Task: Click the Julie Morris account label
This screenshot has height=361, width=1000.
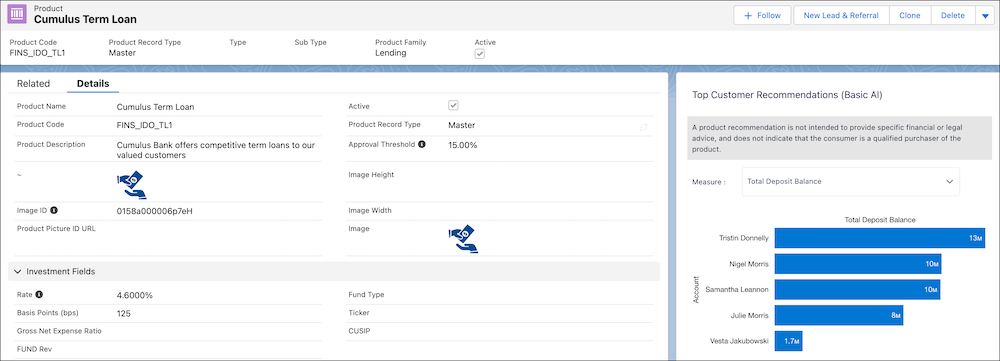Action: [749, 315]
